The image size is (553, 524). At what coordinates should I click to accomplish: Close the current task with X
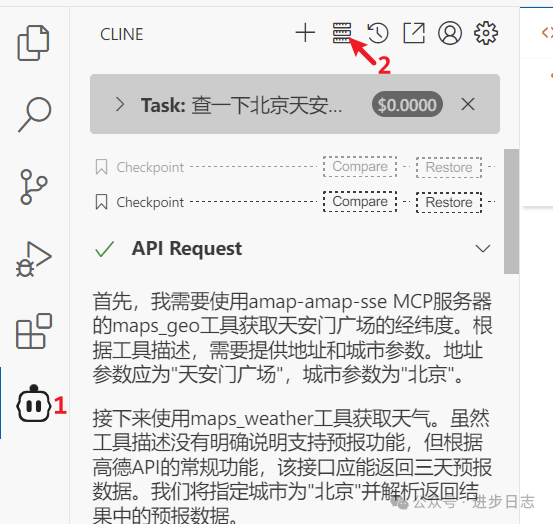(468, 104)
